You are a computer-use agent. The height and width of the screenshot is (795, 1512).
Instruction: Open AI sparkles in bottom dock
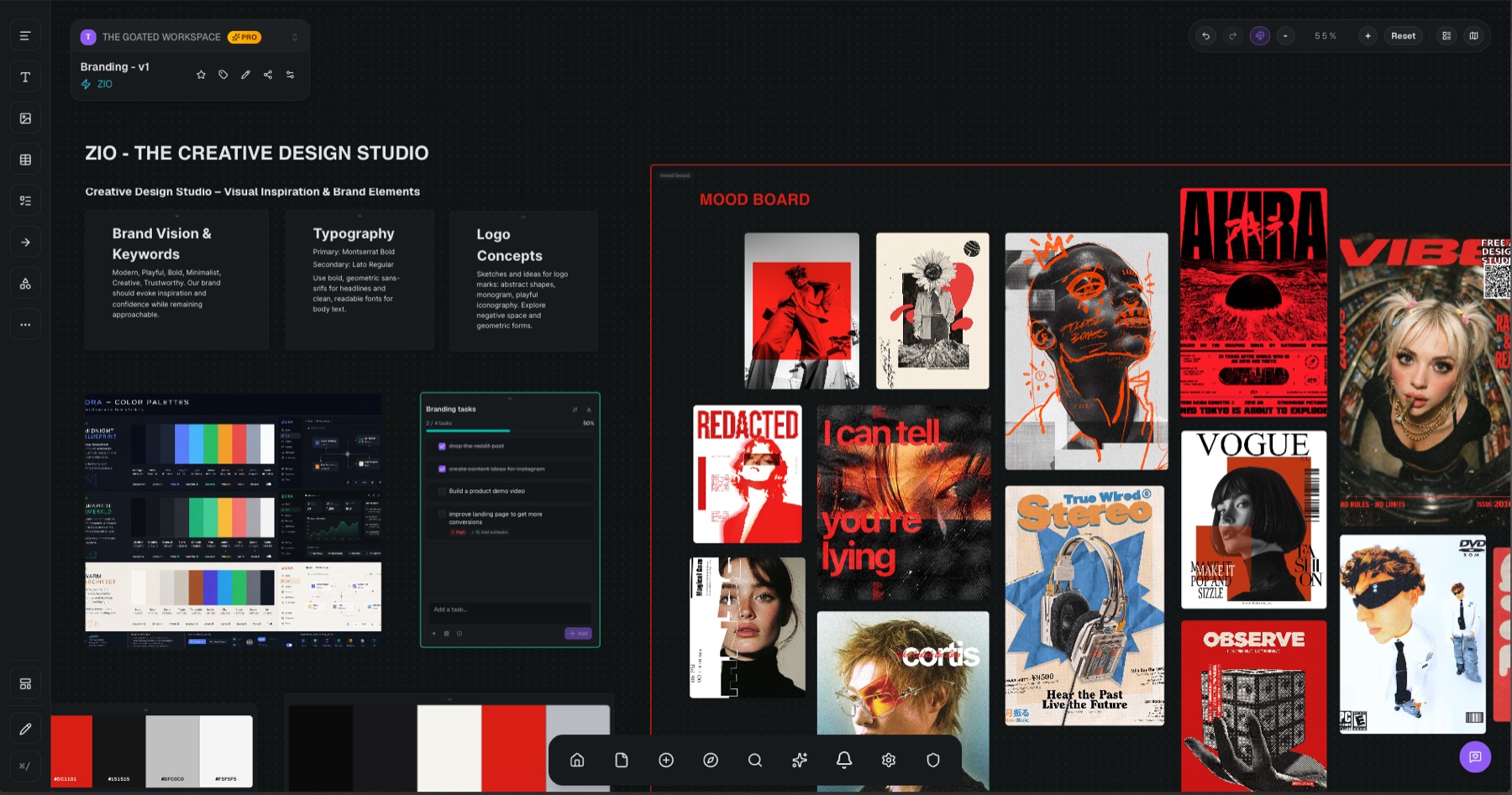tap(800, 760)
